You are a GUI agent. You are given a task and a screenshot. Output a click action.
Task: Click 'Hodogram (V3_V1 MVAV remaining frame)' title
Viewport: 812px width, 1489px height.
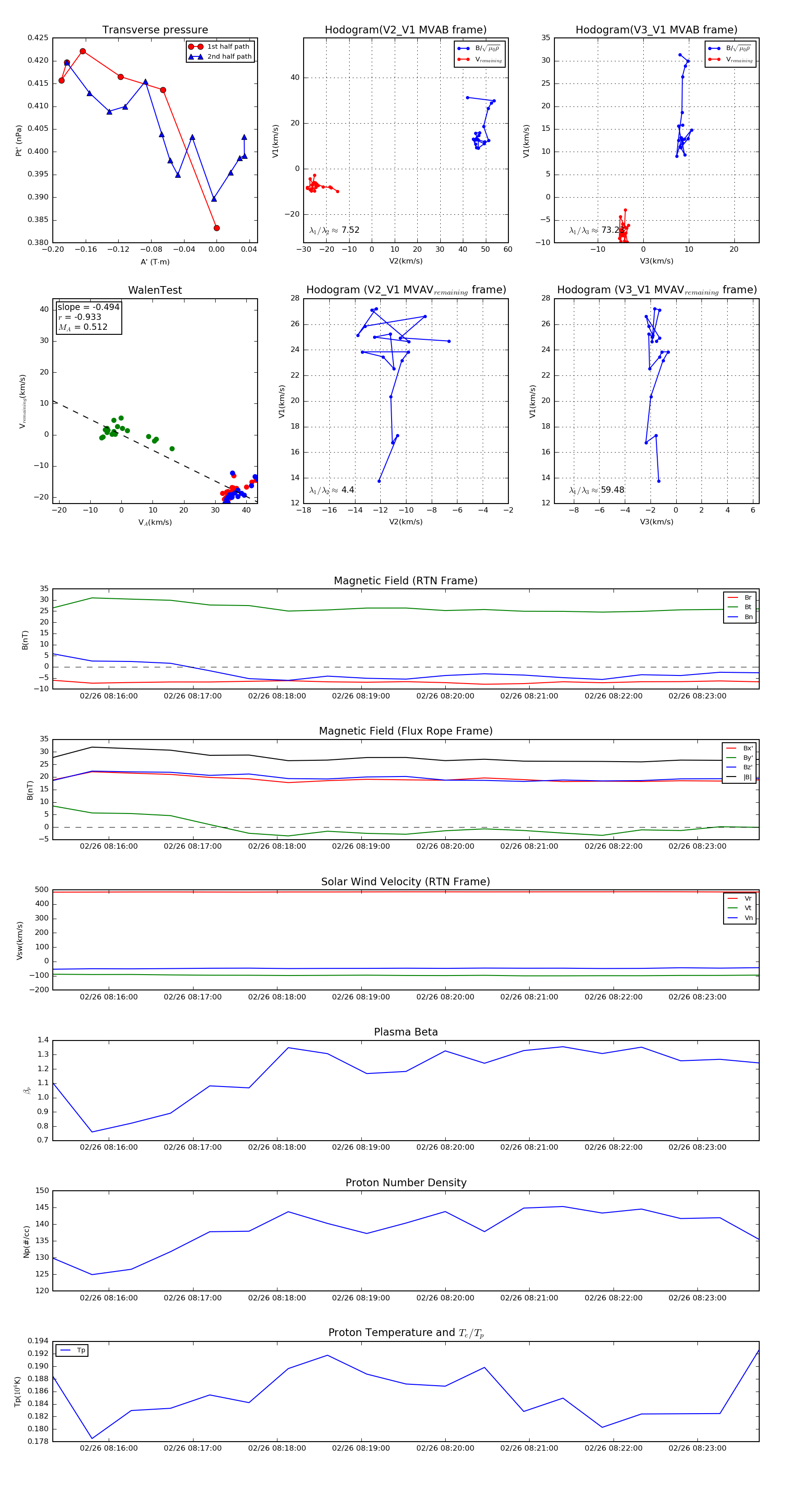pyautogui.click(x=656, y=290)
